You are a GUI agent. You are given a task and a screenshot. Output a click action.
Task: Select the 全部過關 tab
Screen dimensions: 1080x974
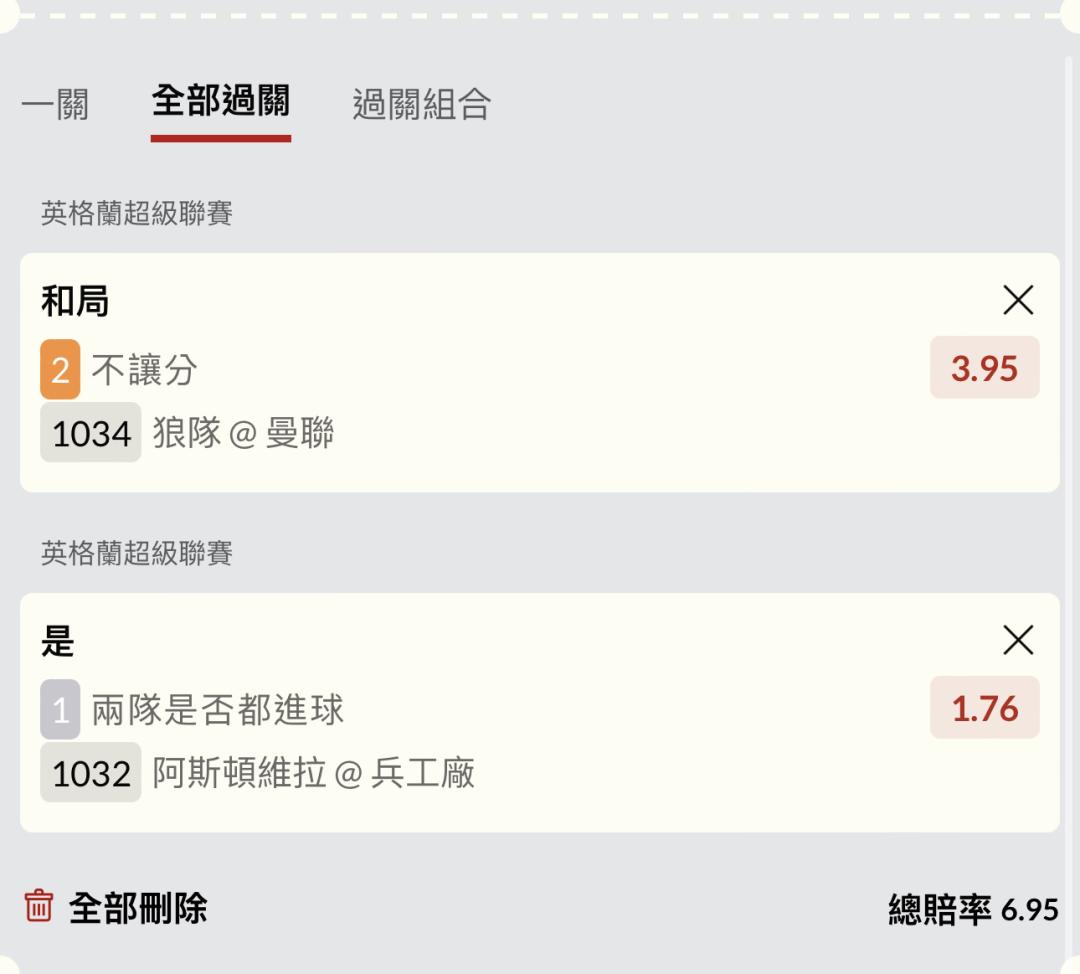220,102
